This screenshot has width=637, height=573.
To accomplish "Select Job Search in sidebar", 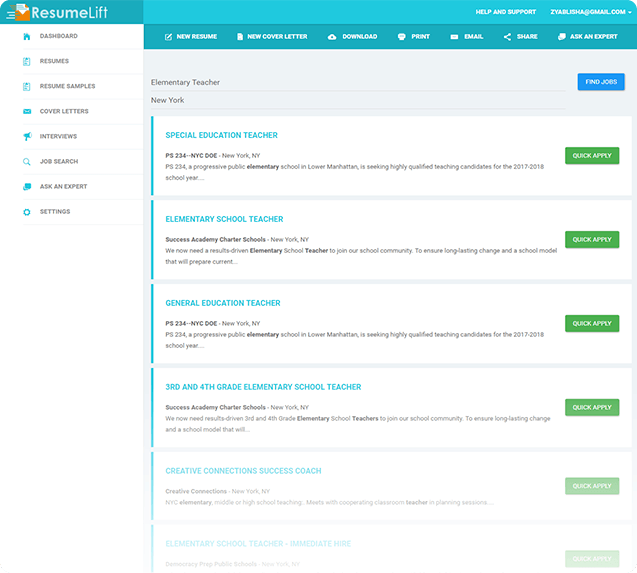I will [x=59, y=162].
